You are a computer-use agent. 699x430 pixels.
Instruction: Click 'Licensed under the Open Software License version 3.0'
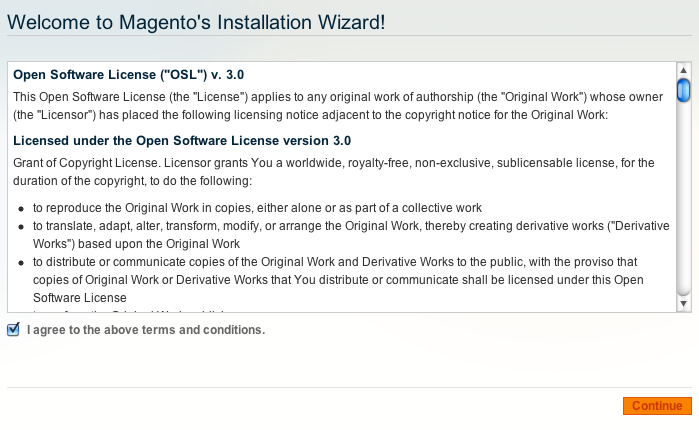pyautogui.click(x=182, y=140)
